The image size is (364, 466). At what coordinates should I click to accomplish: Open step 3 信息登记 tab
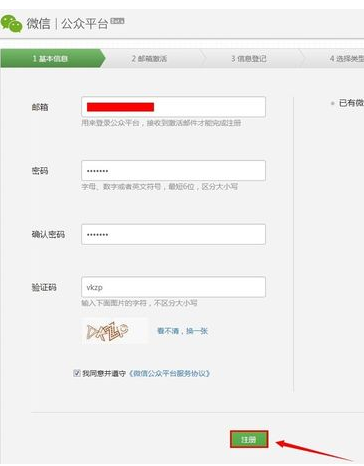coord(249,59)
